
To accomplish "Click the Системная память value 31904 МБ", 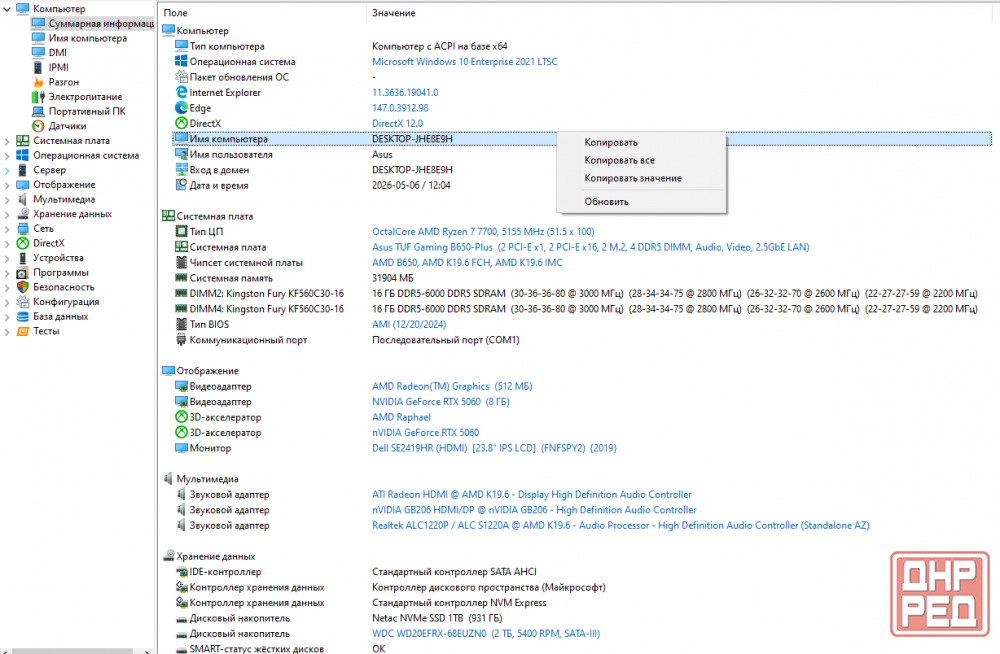I will click(393, 278).
